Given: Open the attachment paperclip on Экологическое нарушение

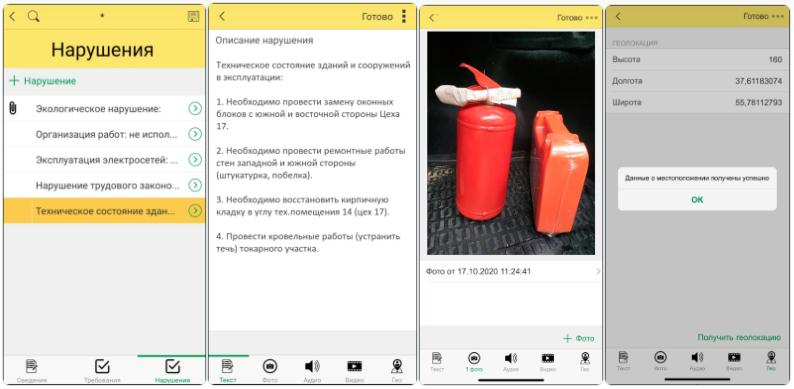Looking at the screenshot, I should click(x=13, y=108).
